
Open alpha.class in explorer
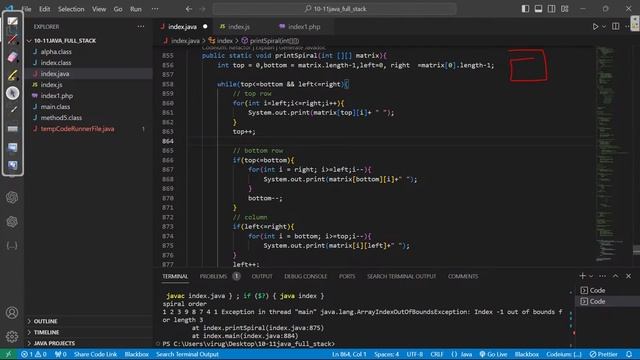pyautogui.click(x=56, y=52)
